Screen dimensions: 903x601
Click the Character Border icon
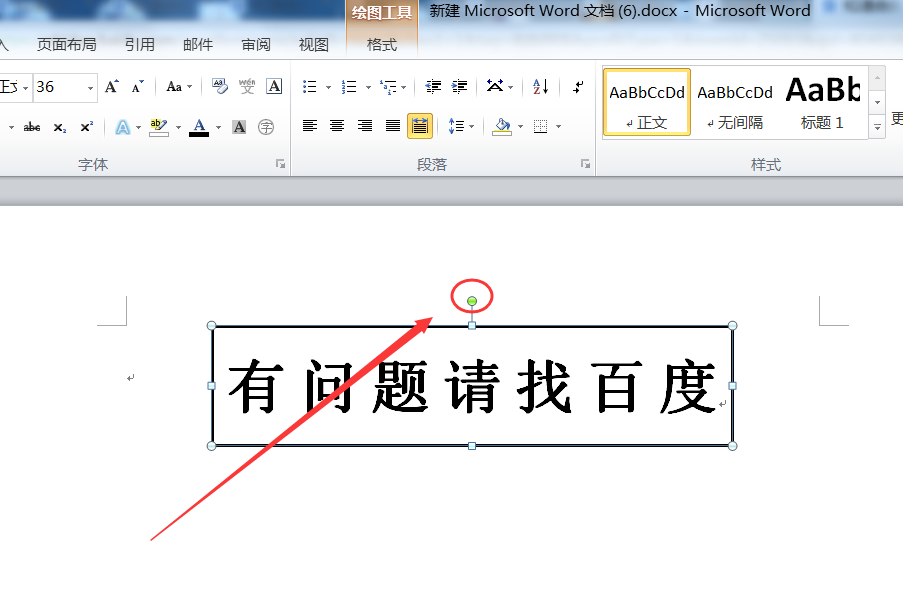point(274,86)
